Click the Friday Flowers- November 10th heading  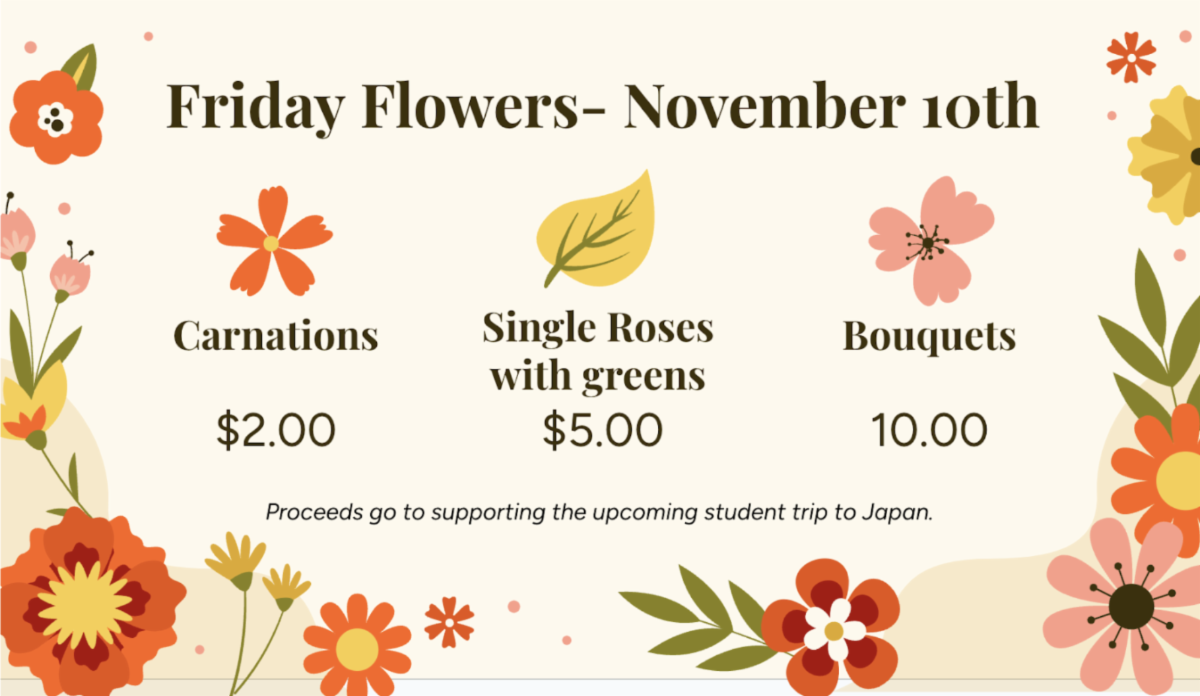click(x=602, y=106)
